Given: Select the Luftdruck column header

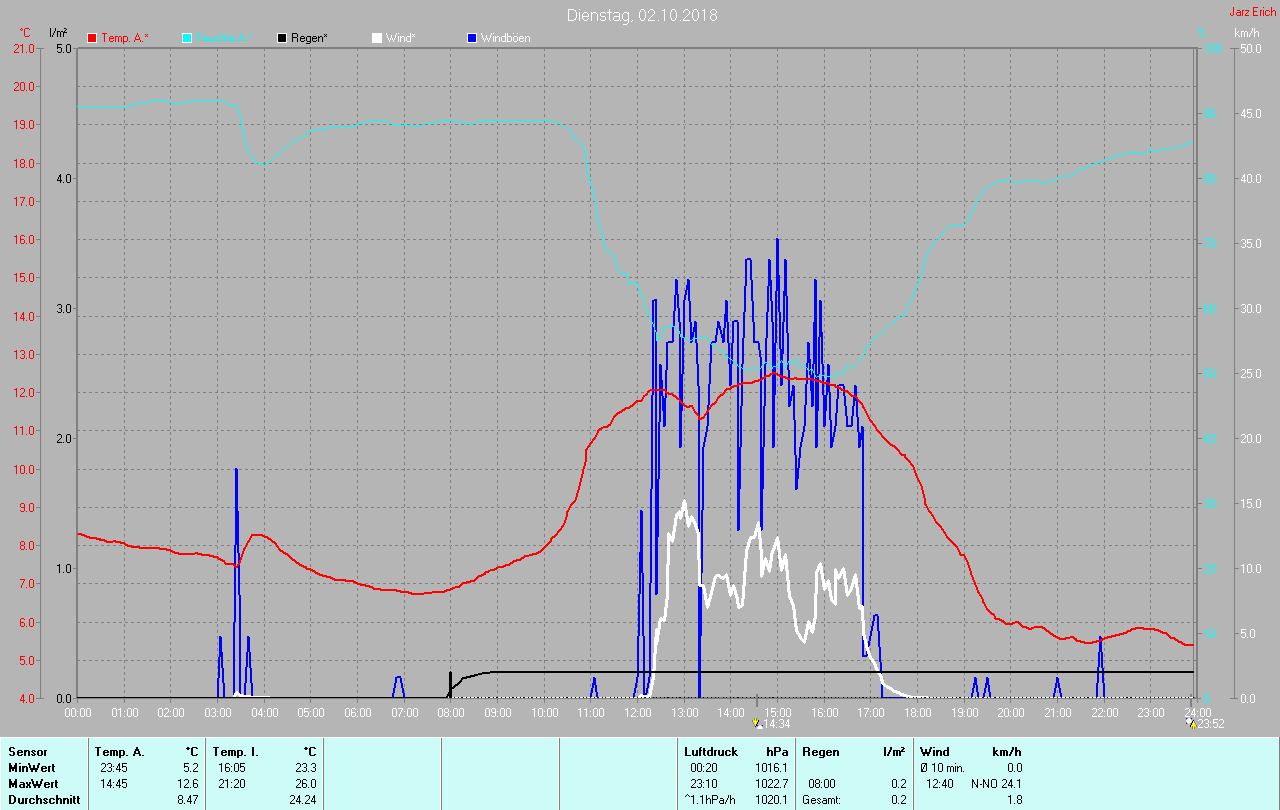Looking at the screenshot, I should [x=710, y=751].
